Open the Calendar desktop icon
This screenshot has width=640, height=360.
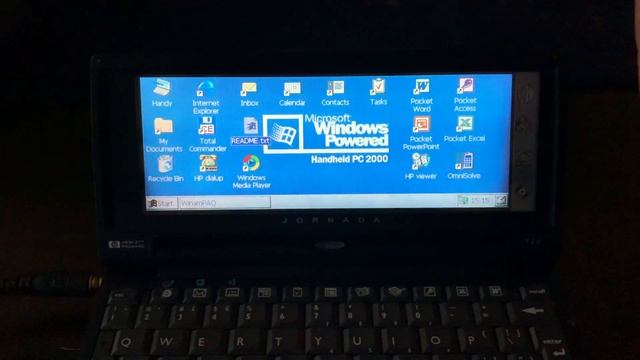click(292, 93)
